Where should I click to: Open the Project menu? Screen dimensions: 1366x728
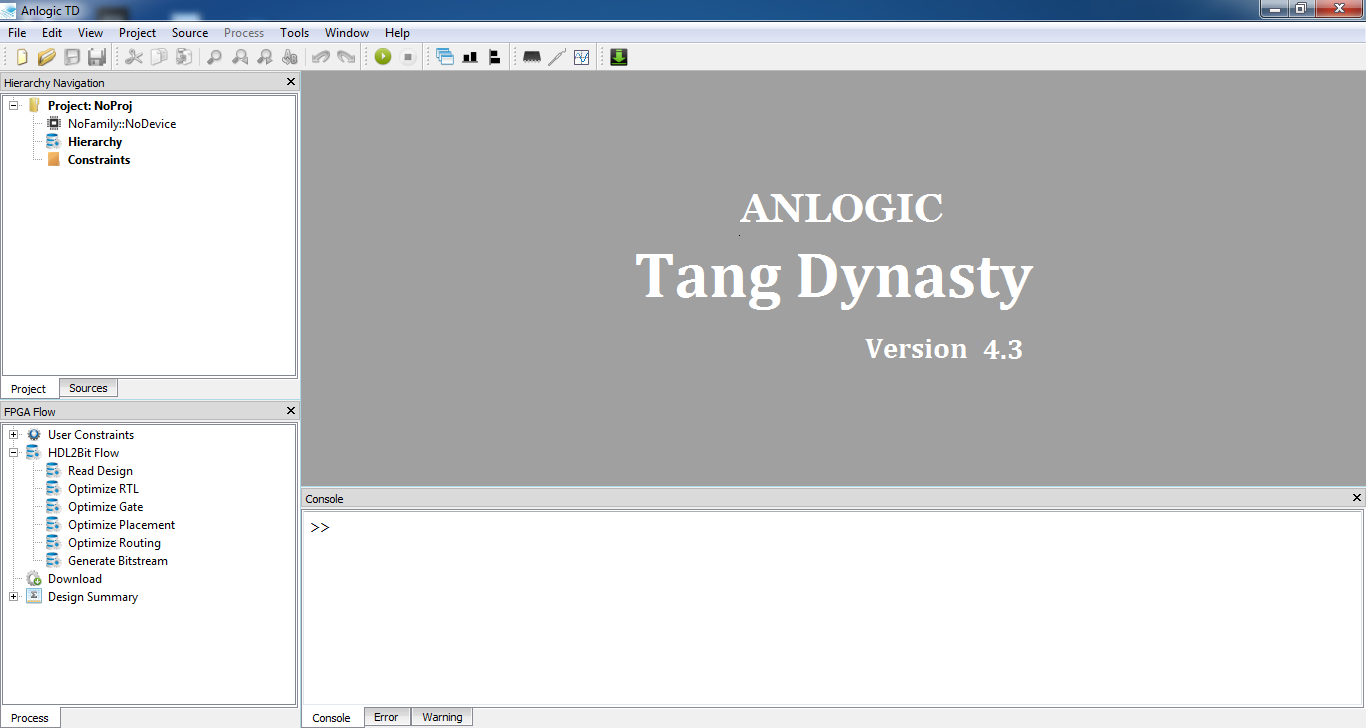pos(138,33)
